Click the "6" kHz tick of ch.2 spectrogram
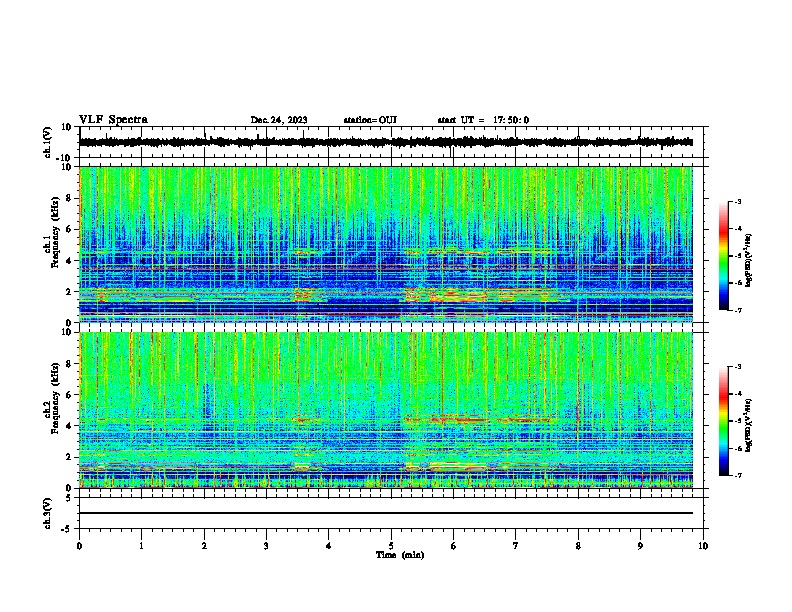 click(x=69, y=394)
